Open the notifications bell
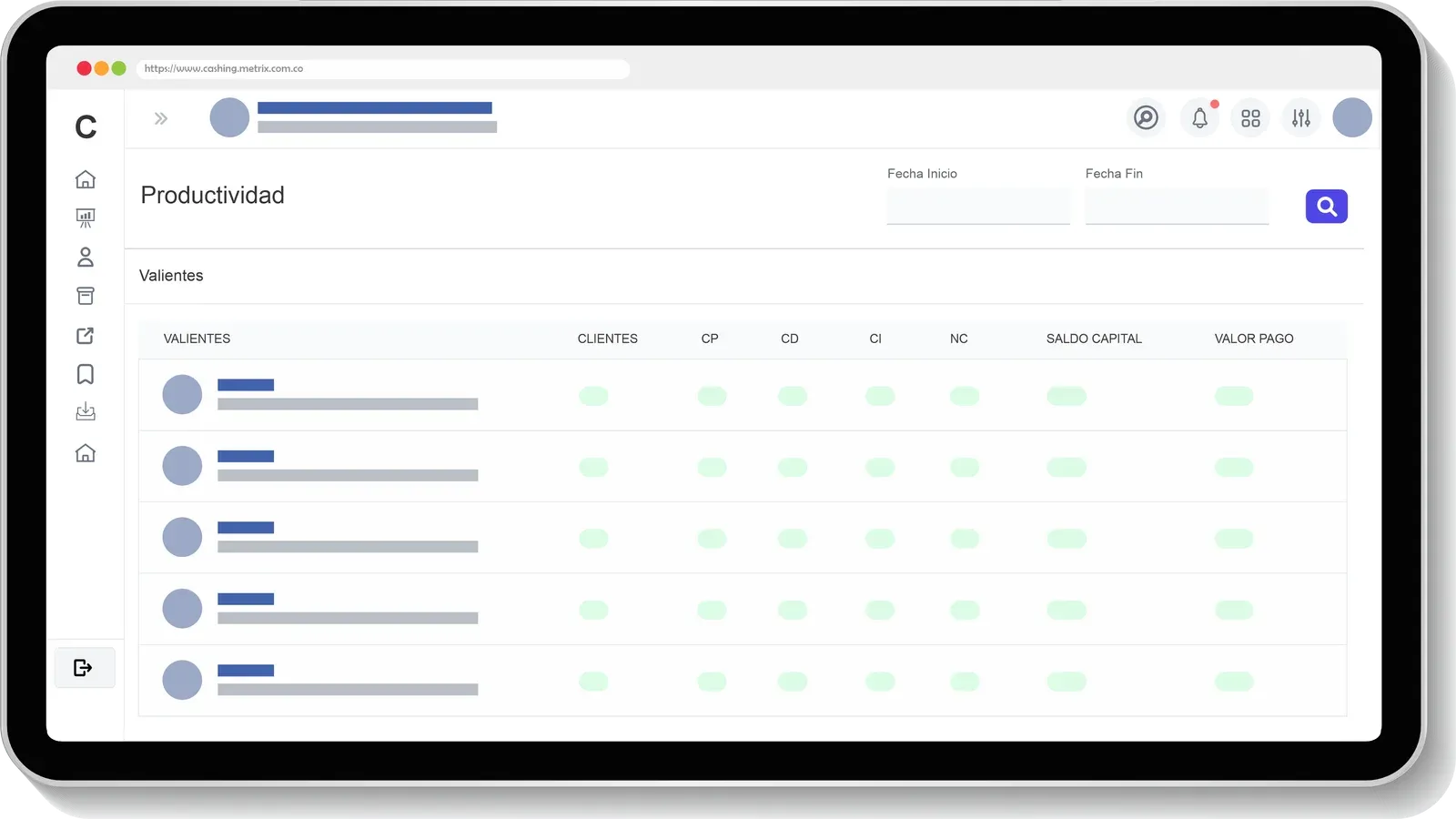Viewport: 1456px width, 819px height. click(1199, 118)
